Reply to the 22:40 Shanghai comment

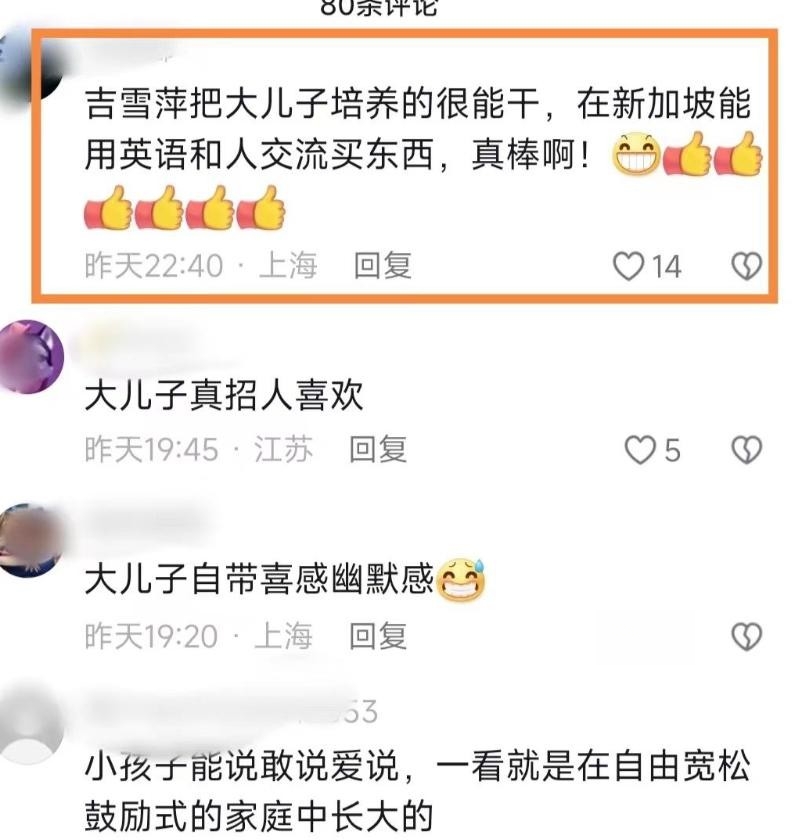[383, 266]
